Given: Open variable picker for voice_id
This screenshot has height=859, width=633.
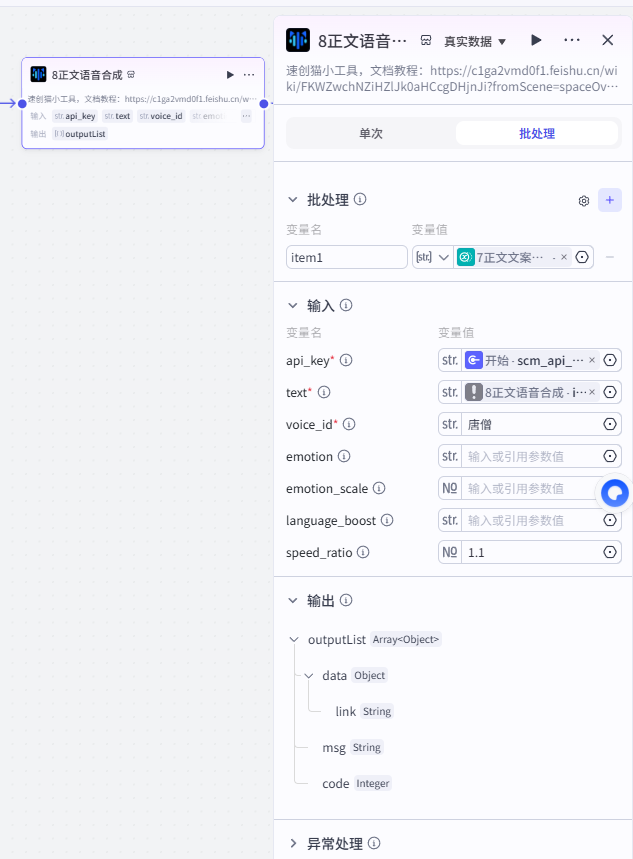Looking at the screenshot, I should (x=610, y=424).
